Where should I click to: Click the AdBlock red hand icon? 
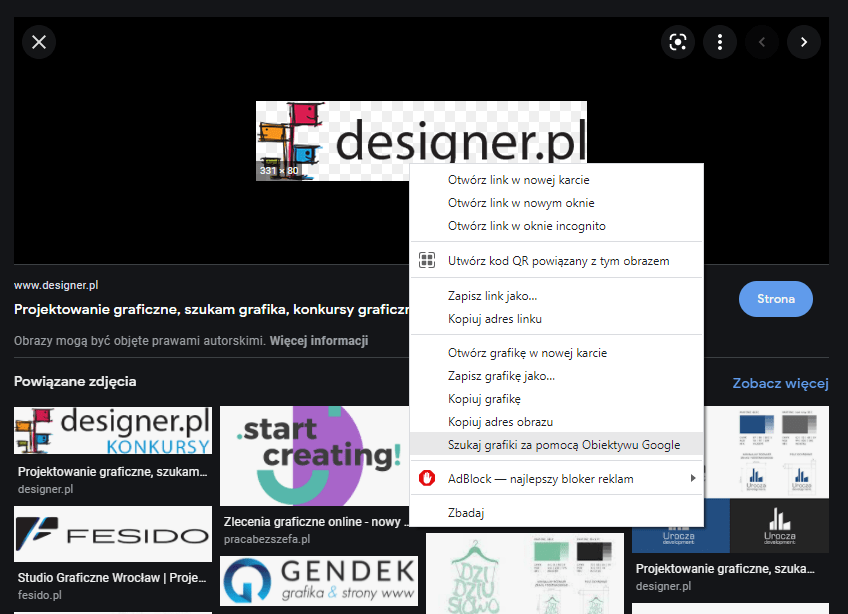click(x=428, y=479)
